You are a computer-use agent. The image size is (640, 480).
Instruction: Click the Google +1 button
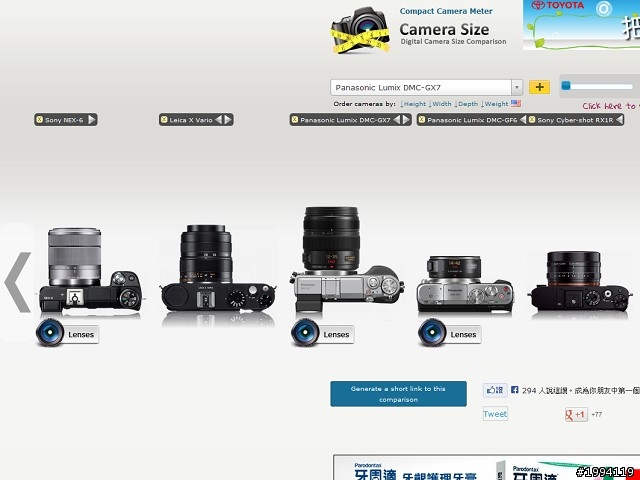point(576,414)
